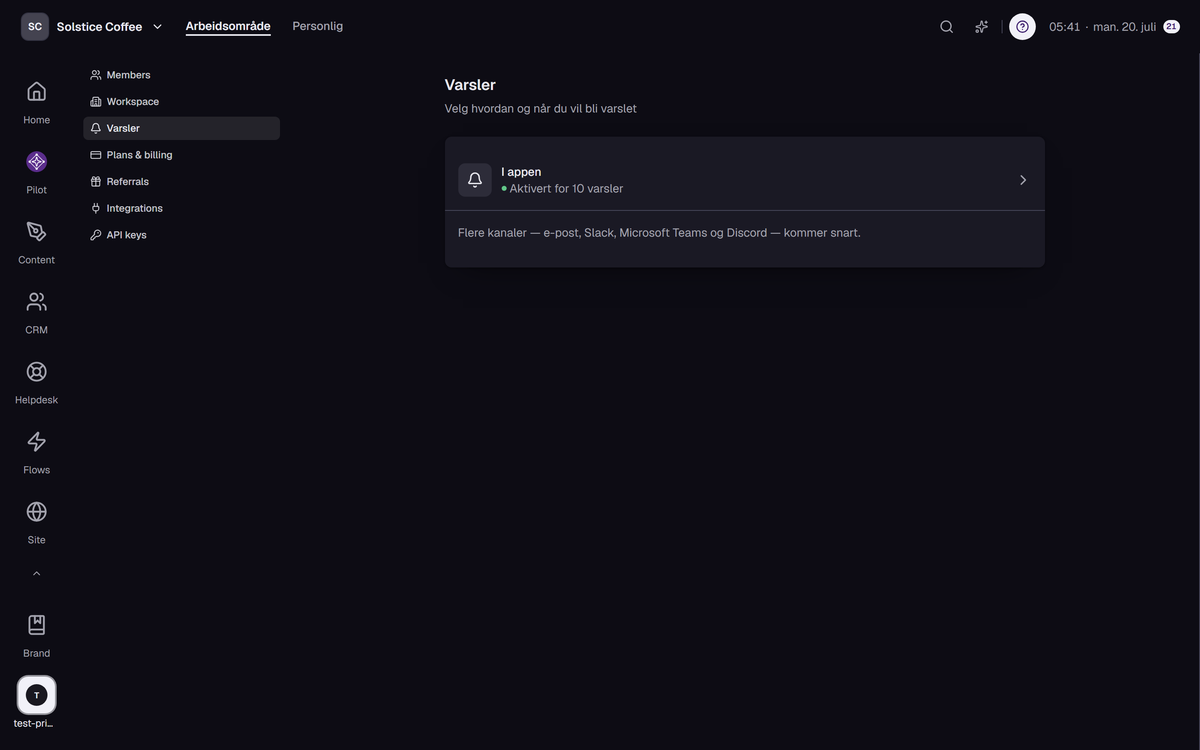Viewport: 1200px width, 750px height.
Task: Click the test-pri user avatar
Action: pyautogui.click(x=36, y=695)
